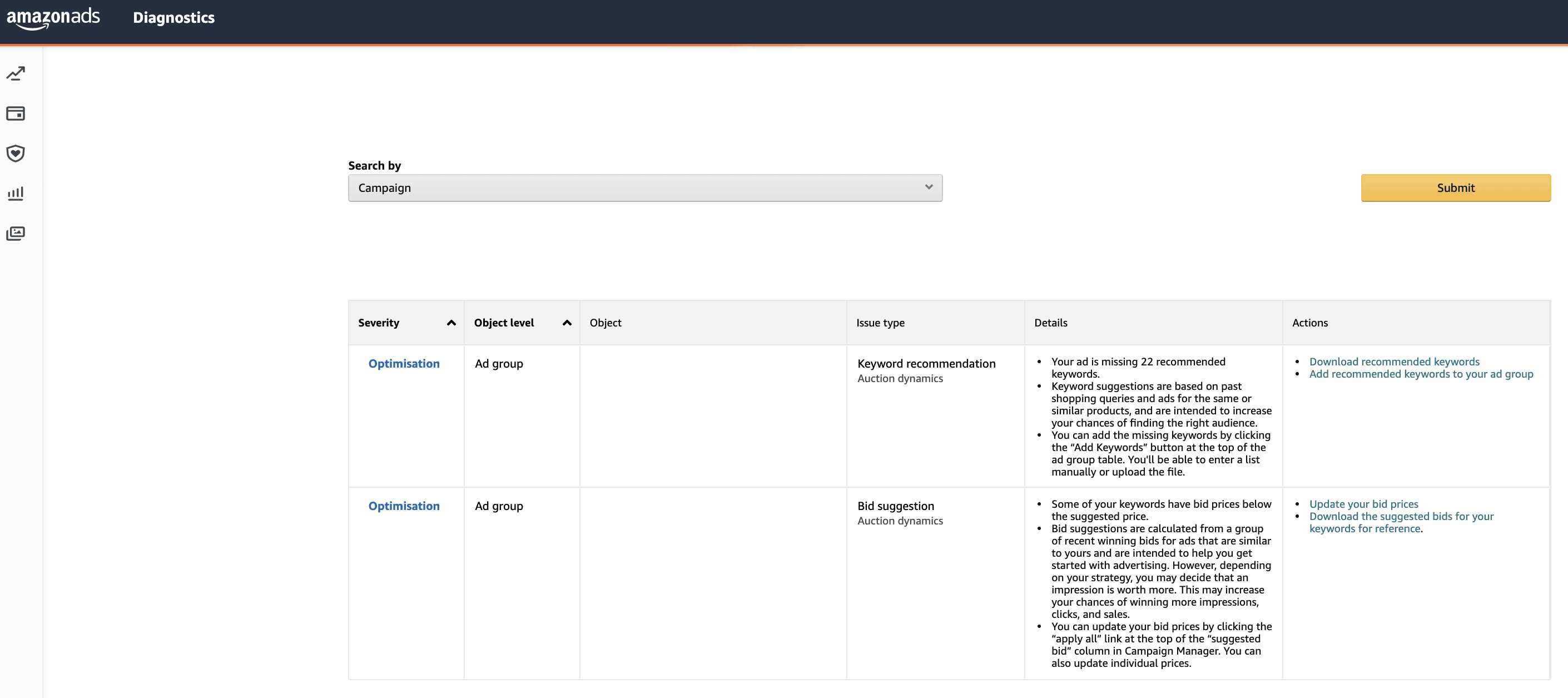This screenshot has height=698, width=1568.
Task: Click Download recommended keywords link
Action: coord(1394,362)
